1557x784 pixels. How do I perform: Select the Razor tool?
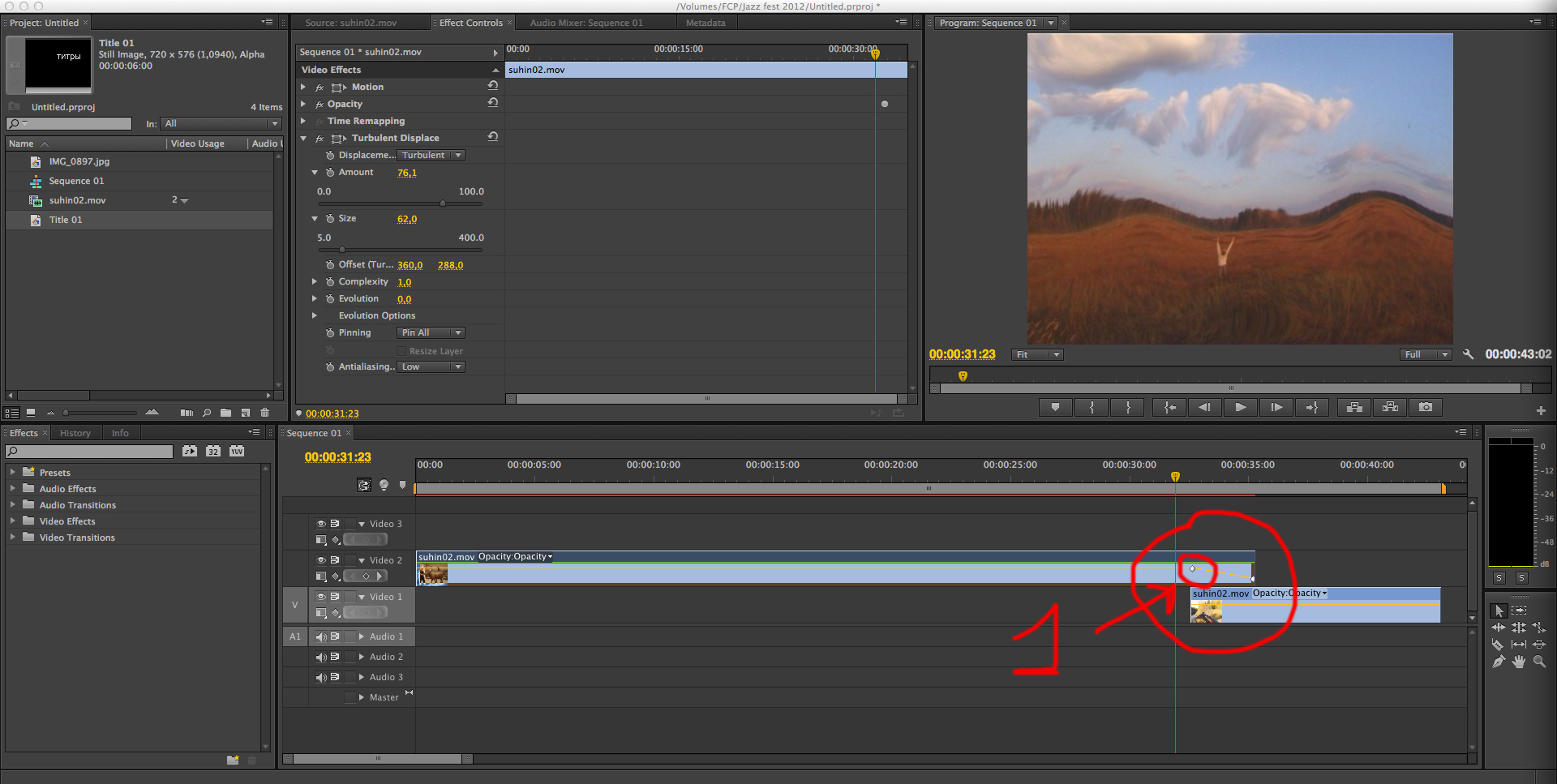pos(1499,645)
